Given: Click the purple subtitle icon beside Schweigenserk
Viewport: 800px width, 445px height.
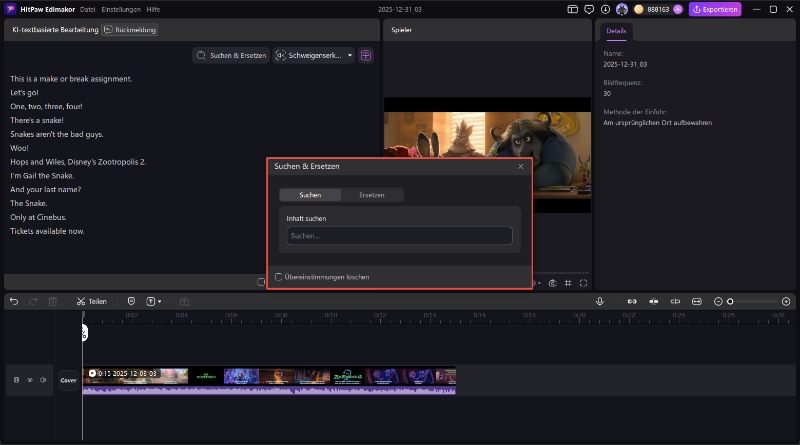Looking at the screenshot, I should click(x=366, y=55).
